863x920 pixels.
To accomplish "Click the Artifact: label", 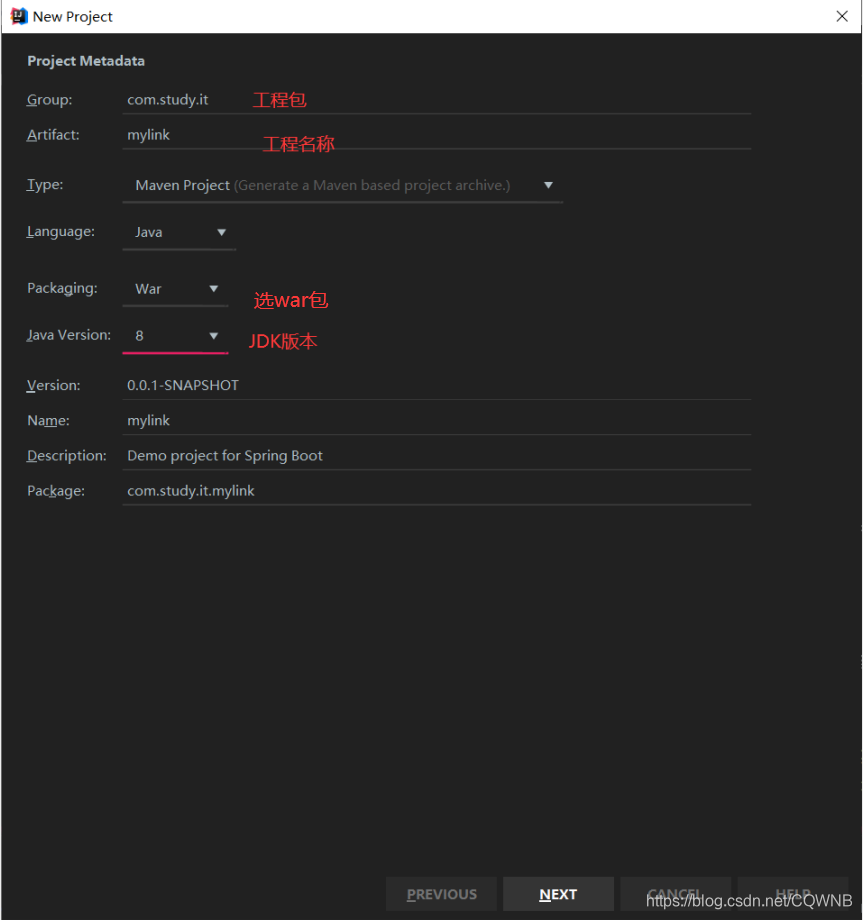I will point(53,135).
